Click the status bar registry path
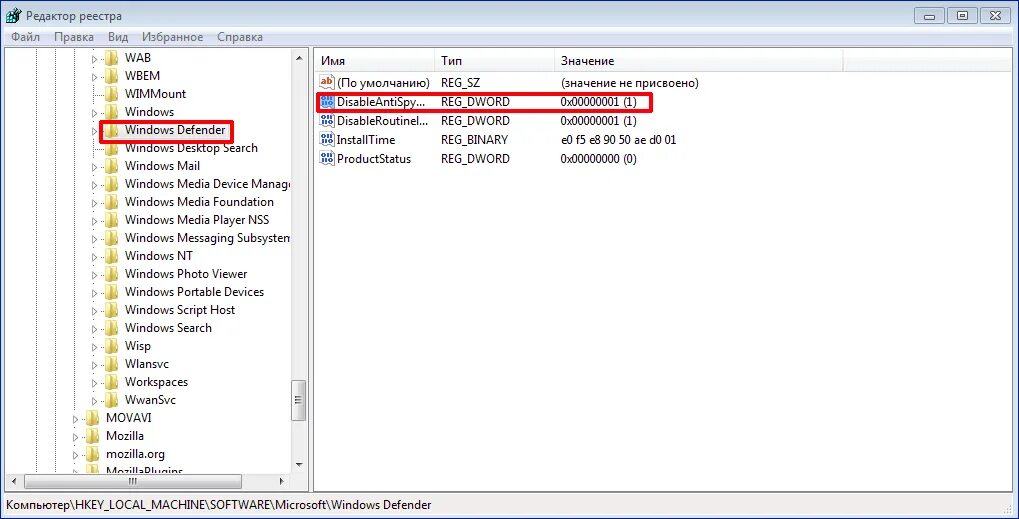1019x519 pixels. (x=219, y=505)
